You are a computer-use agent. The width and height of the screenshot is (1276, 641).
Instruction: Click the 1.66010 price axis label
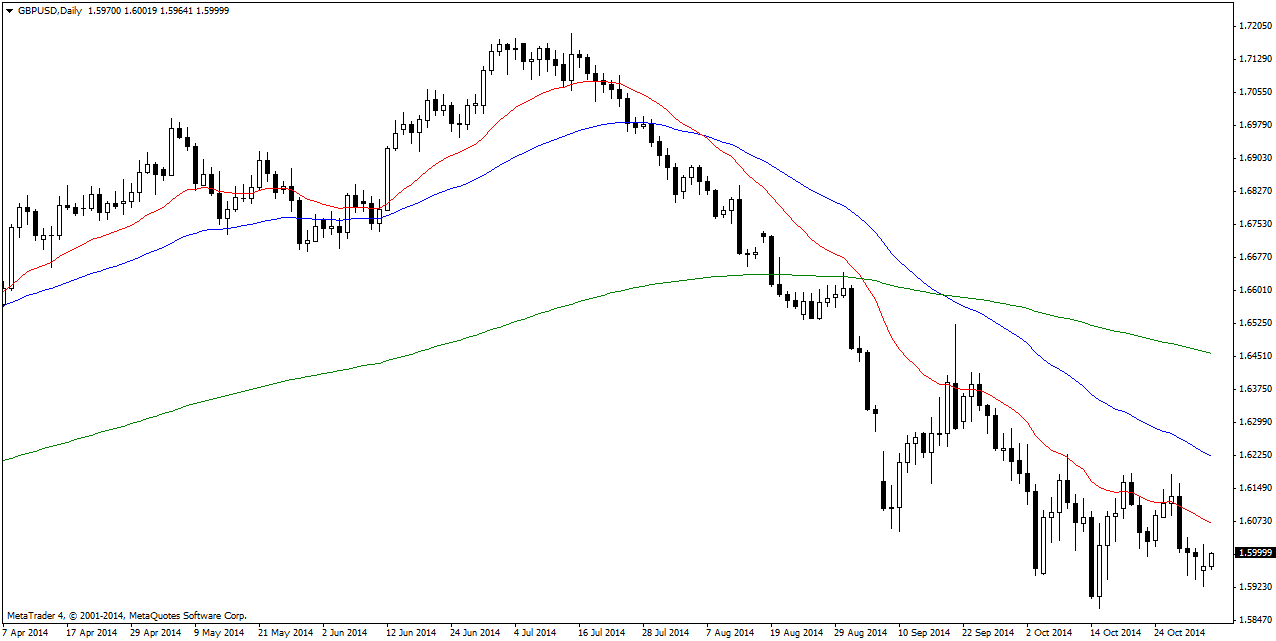coord(1254,290)
